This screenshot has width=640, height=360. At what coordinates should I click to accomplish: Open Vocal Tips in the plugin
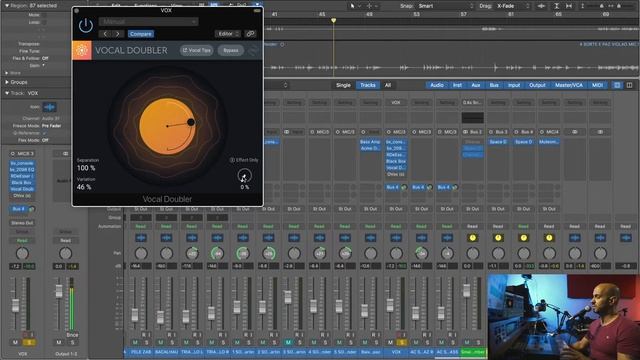(197, 50)
